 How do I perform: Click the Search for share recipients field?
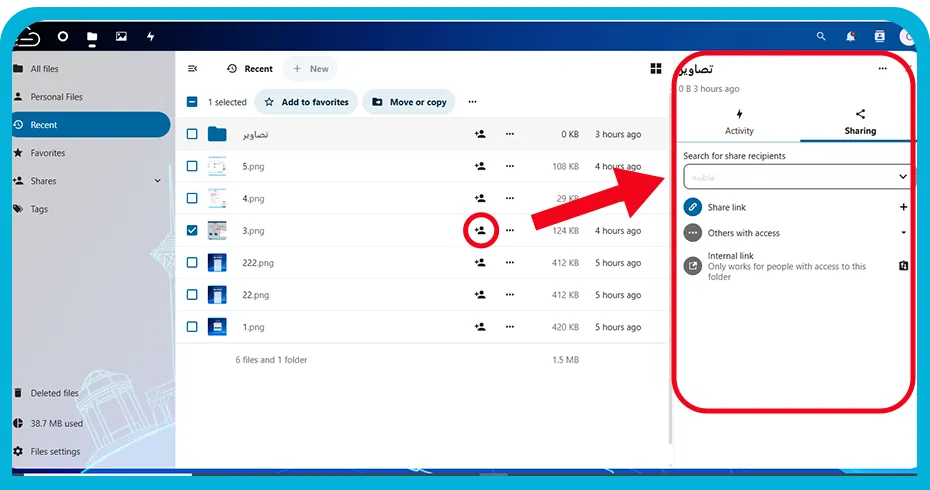point(789,177)
